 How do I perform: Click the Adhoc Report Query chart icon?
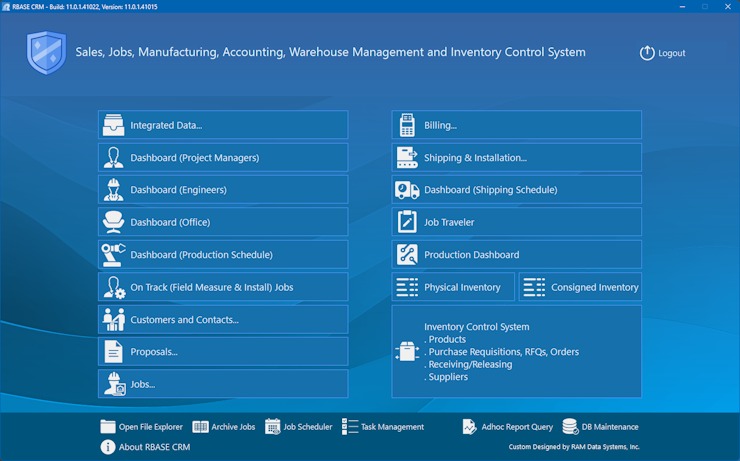click(x=470, y=427)
